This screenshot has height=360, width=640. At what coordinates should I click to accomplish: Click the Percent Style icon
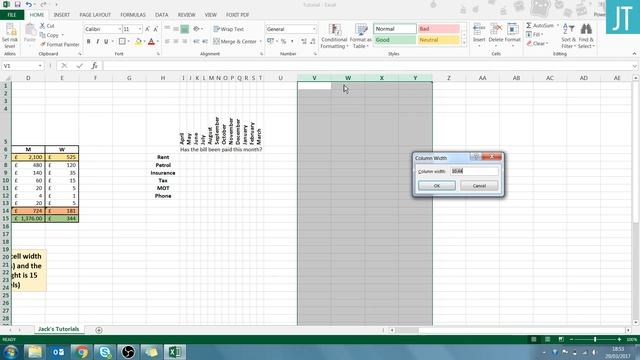(283, 41)
